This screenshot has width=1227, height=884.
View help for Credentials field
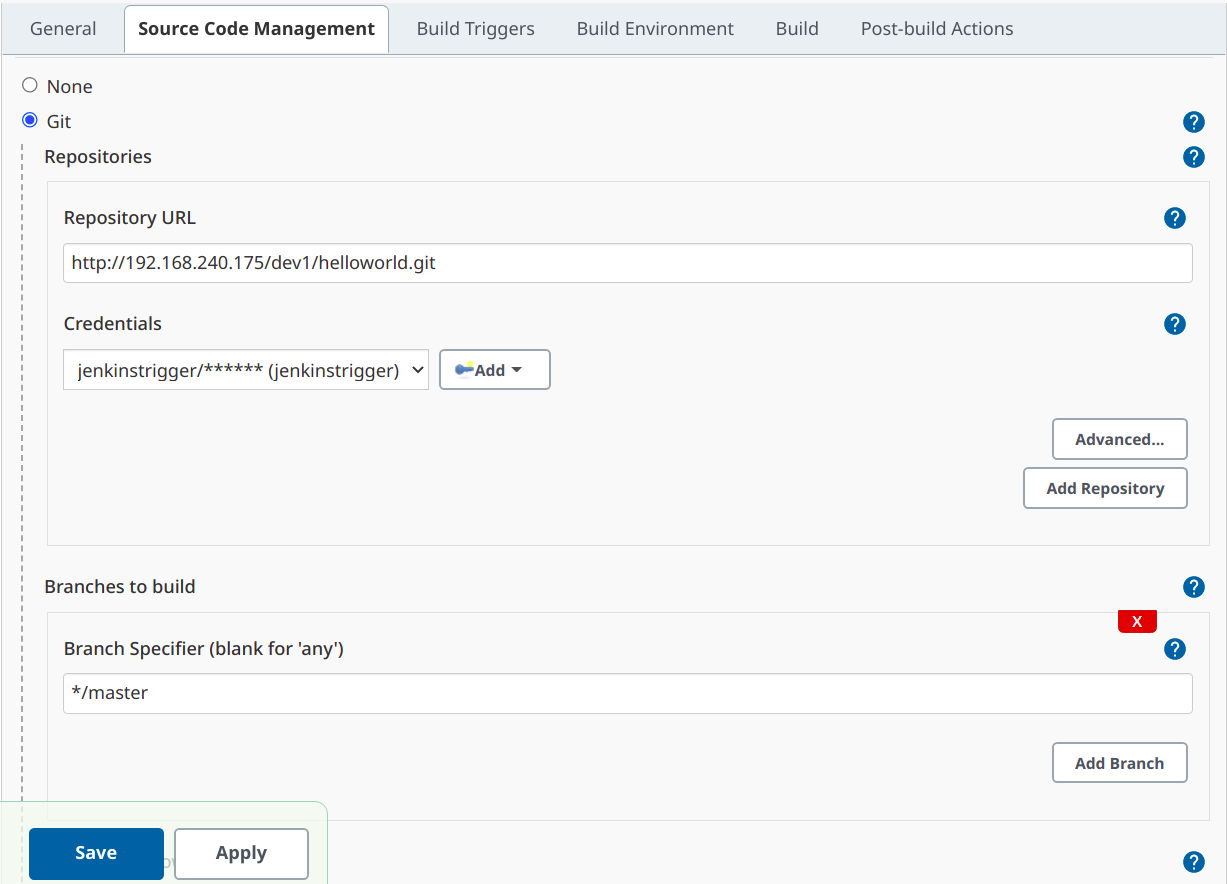point(1175,324)
